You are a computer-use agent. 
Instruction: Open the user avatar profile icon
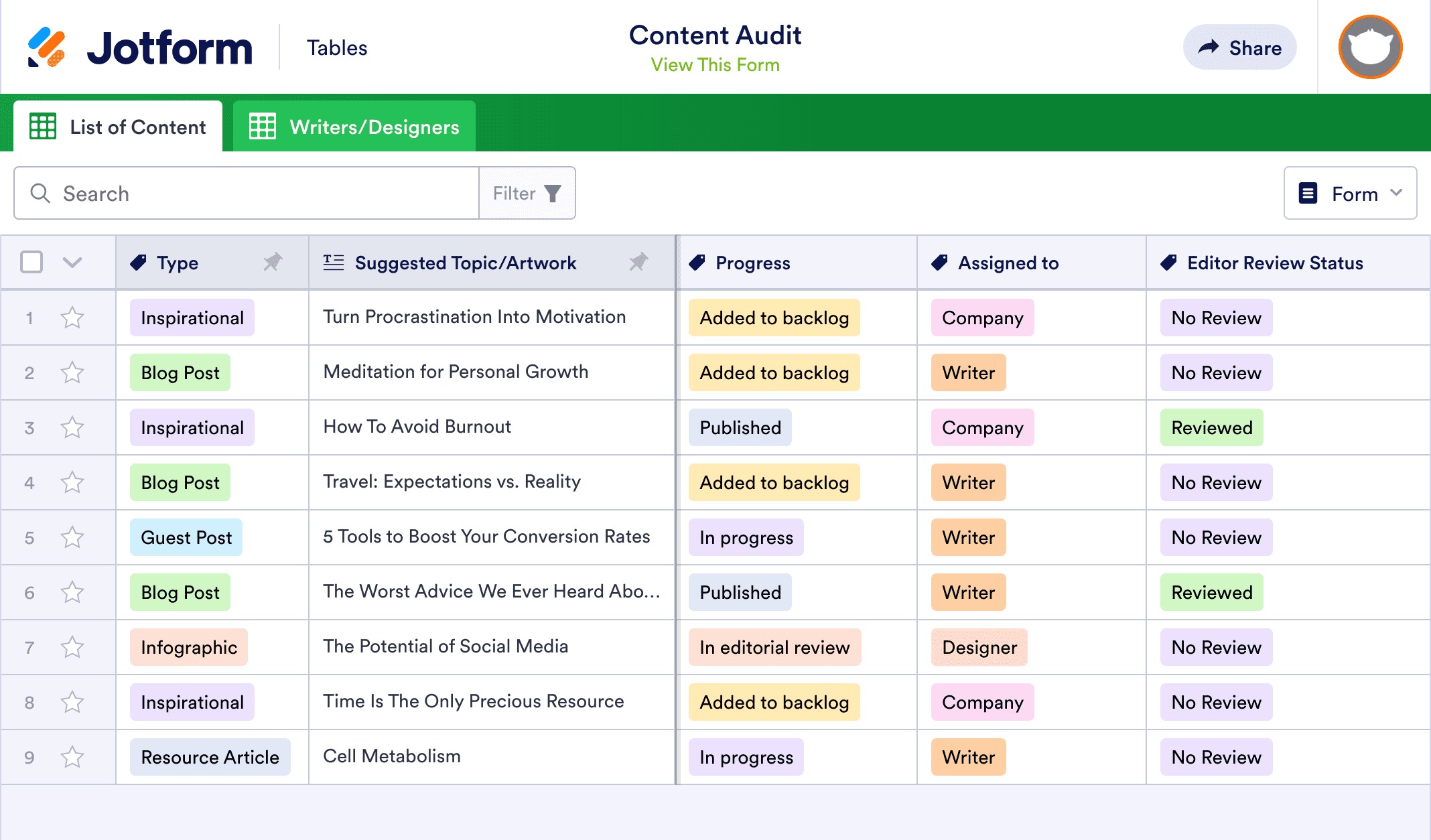(1370, 48)
